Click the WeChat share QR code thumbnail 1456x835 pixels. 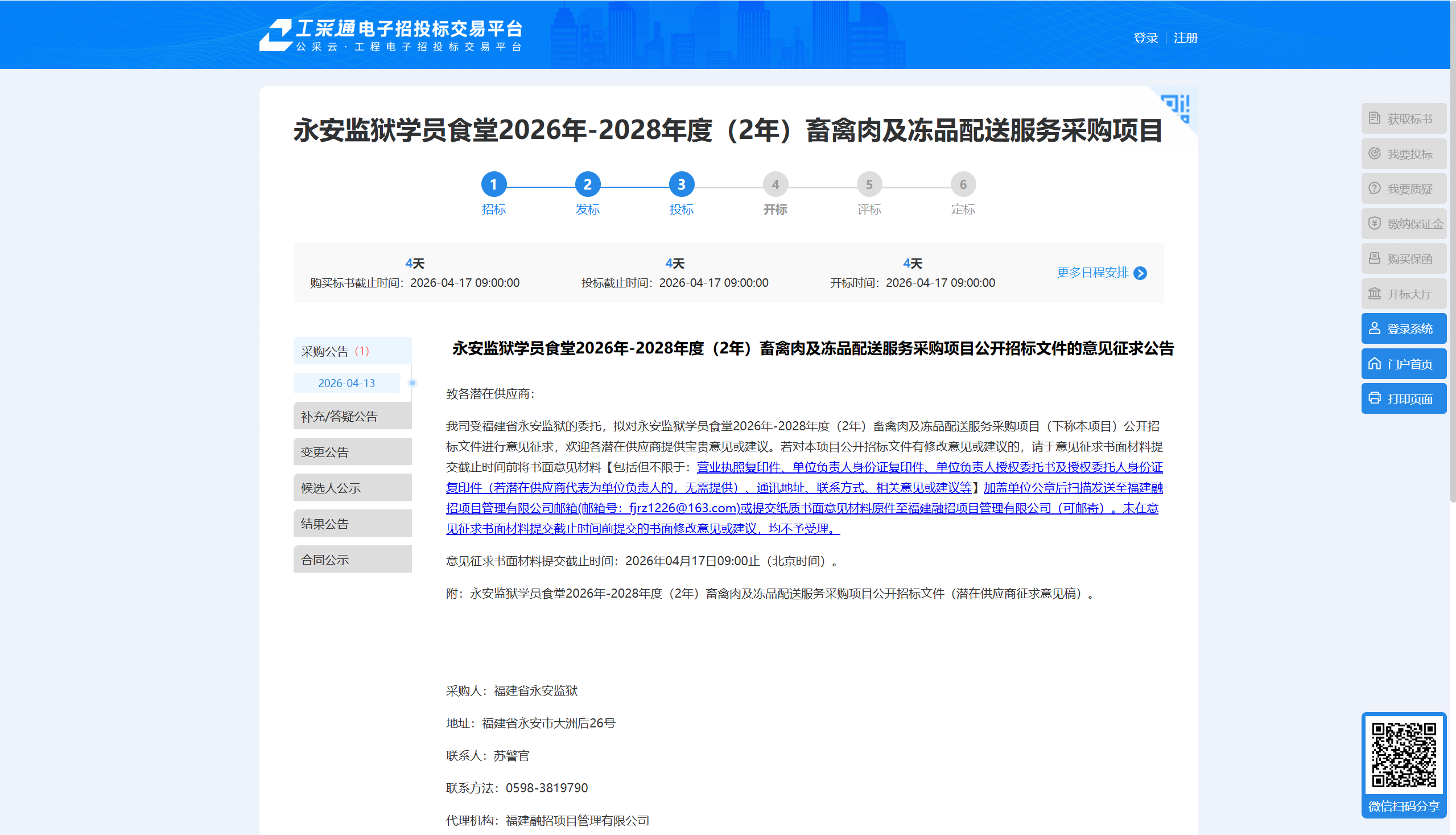pos(1403,756)
